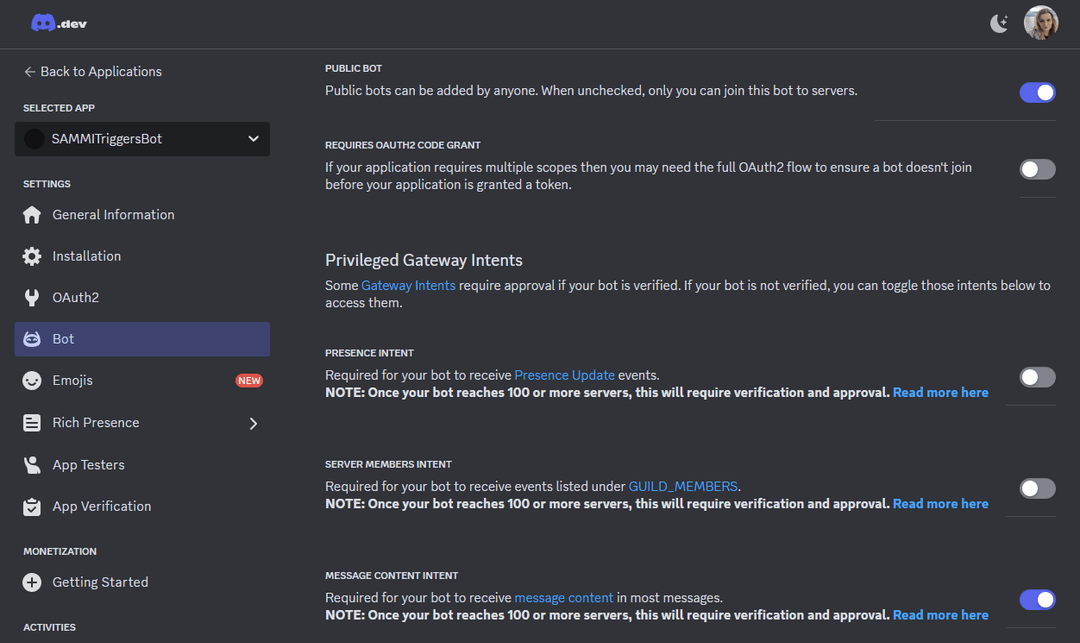Click the Discord .dev logo
This screenshot has width=1080, height=643.
(59, 23)
